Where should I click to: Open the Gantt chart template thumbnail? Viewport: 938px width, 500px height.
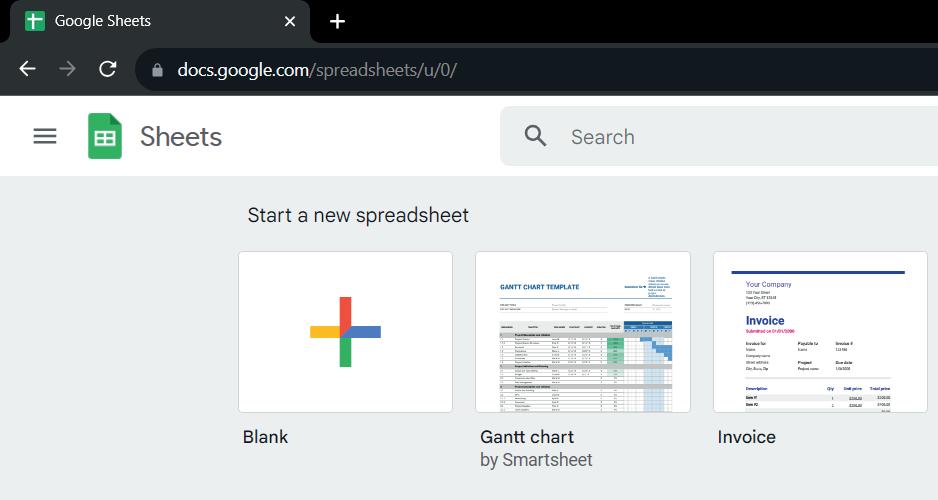pyautogui.click(x=583, y=332)
